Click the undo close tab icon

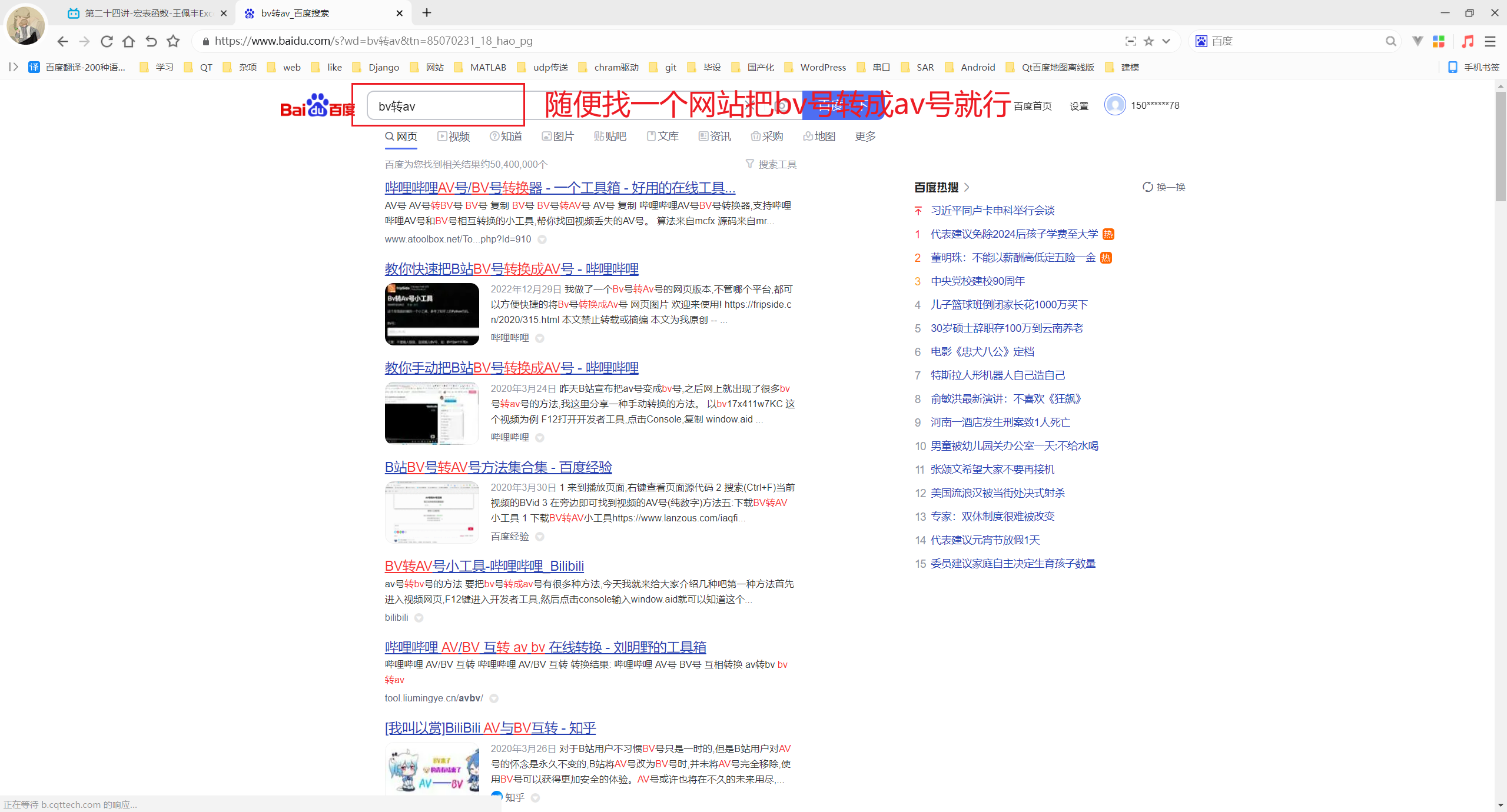151,41
